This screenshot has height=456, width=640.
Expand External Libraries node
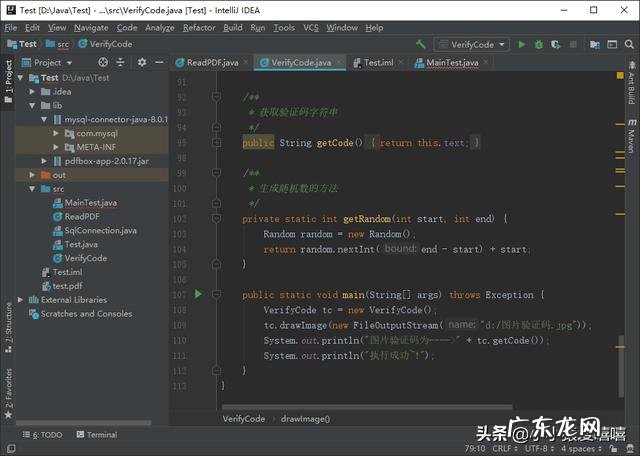(x=20, y=300)
